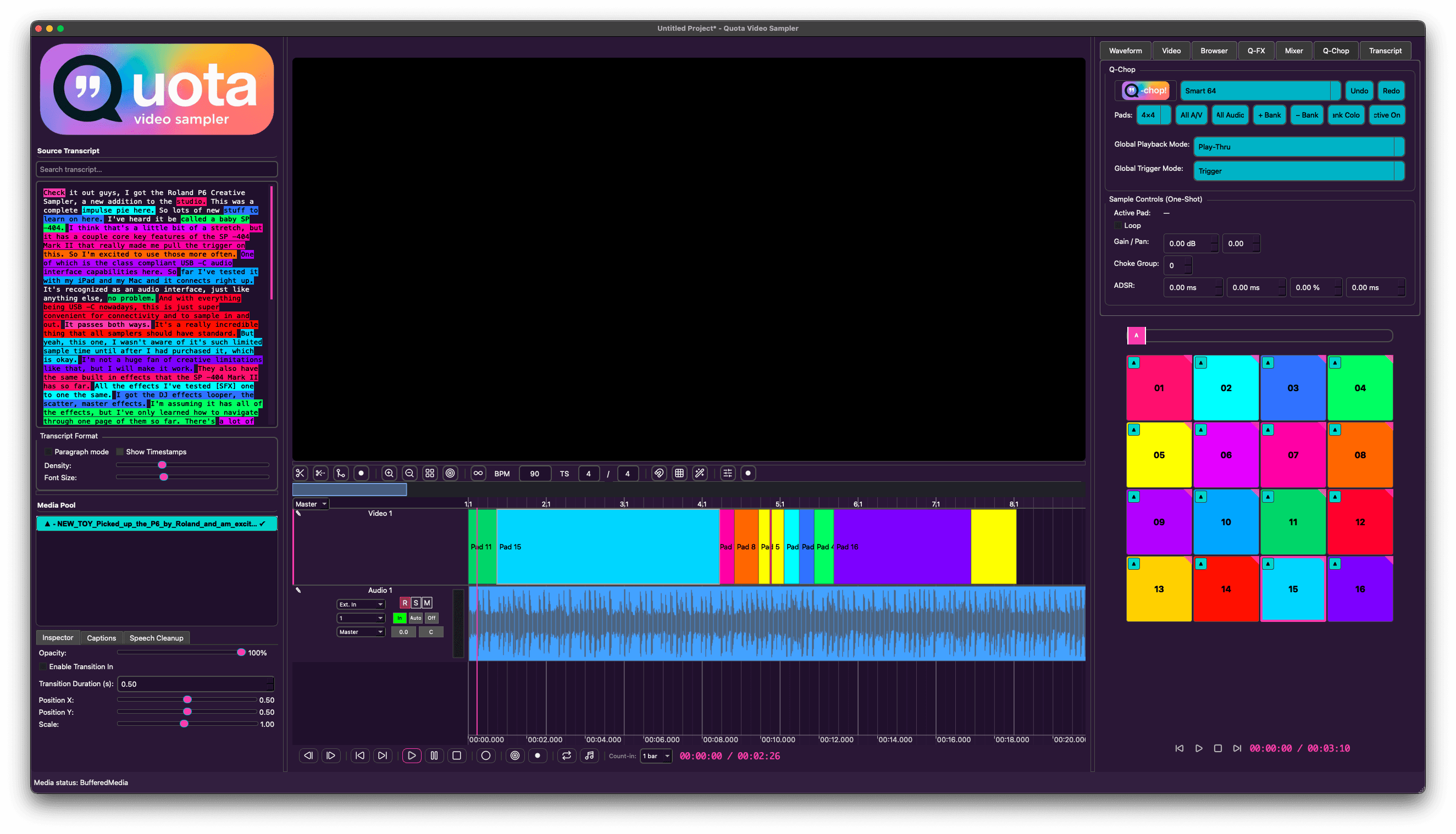Activate the magnet snapping icon

coord(660,473)
